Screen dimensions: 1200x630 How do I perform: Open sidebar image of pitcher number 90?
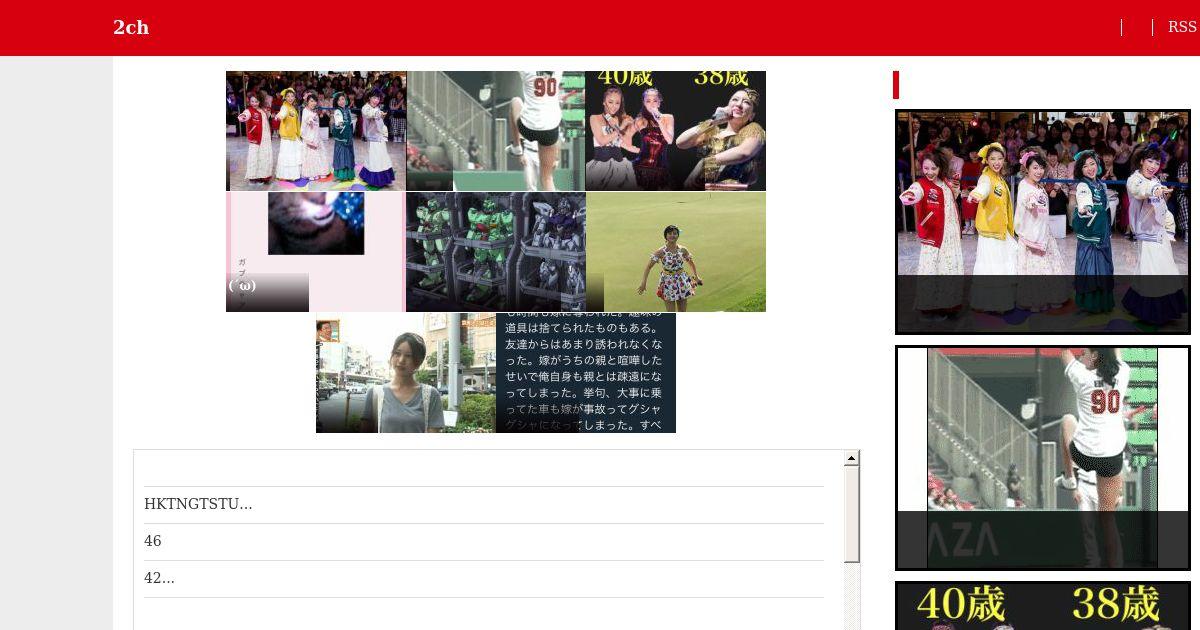click(x=1043, y=458)
